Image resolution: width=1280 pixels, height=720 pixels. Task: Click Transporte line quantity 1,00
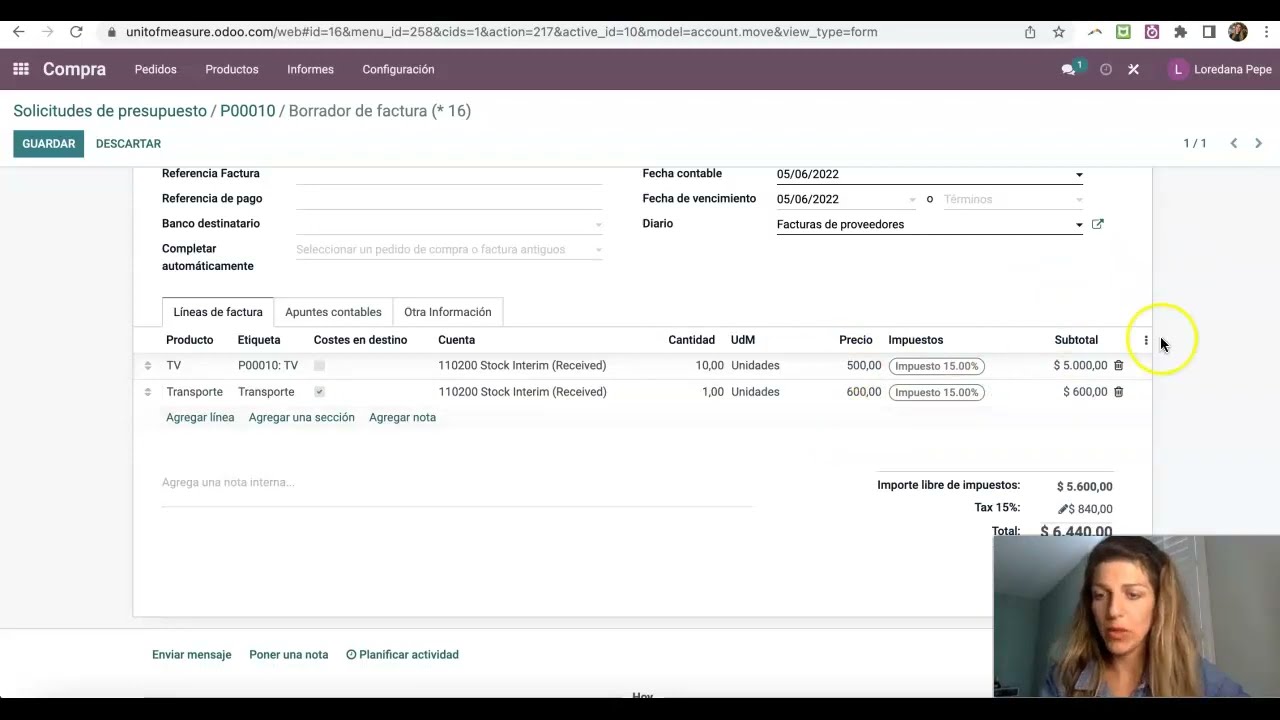pos(712,392)
